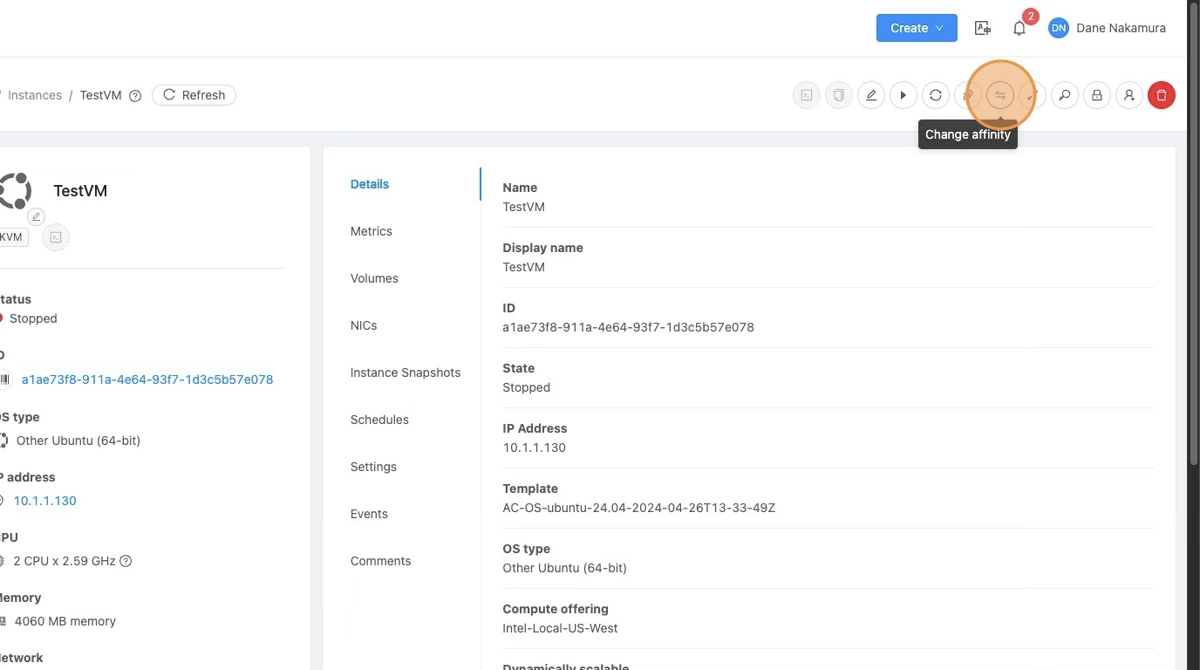This screenshot has width=1200, height=670.
Task: Click the Edit instance pencil icon in toolbar
Action: [x=871, y=95]
